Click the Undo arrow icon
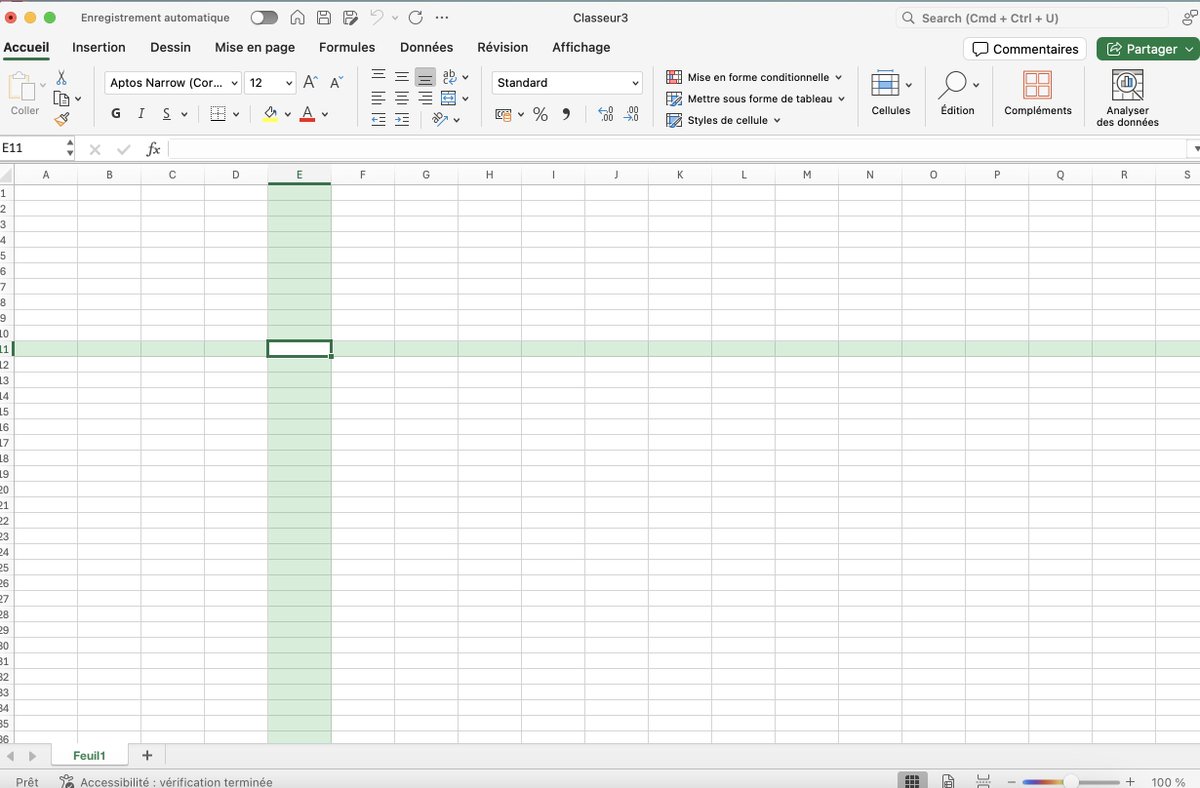The height and width of the screenshot is (788, 1200). click(376, 18)
